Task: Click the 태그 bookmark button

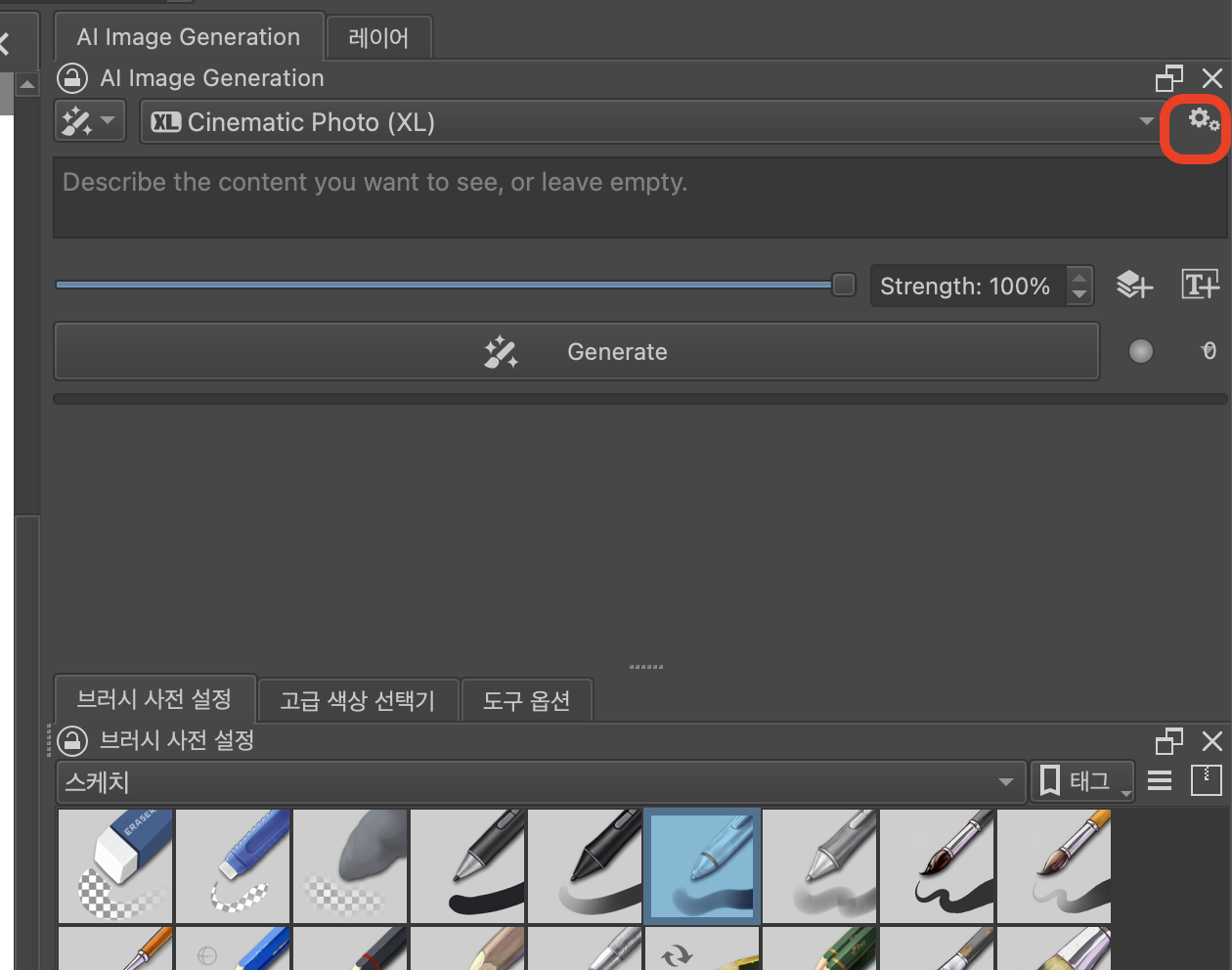Action: click(x=1082, y=781)
